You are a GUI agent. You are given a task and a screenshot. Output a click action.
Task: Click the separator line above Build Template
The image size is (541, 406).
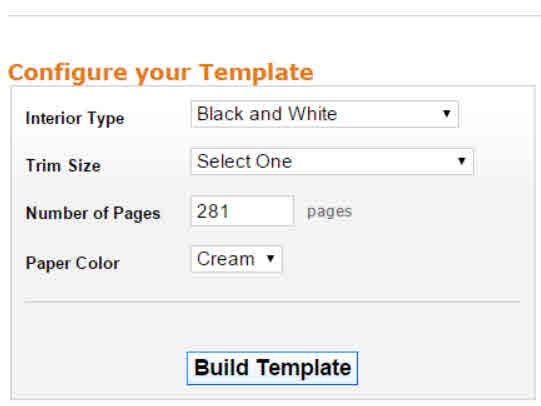pos(272,301)
